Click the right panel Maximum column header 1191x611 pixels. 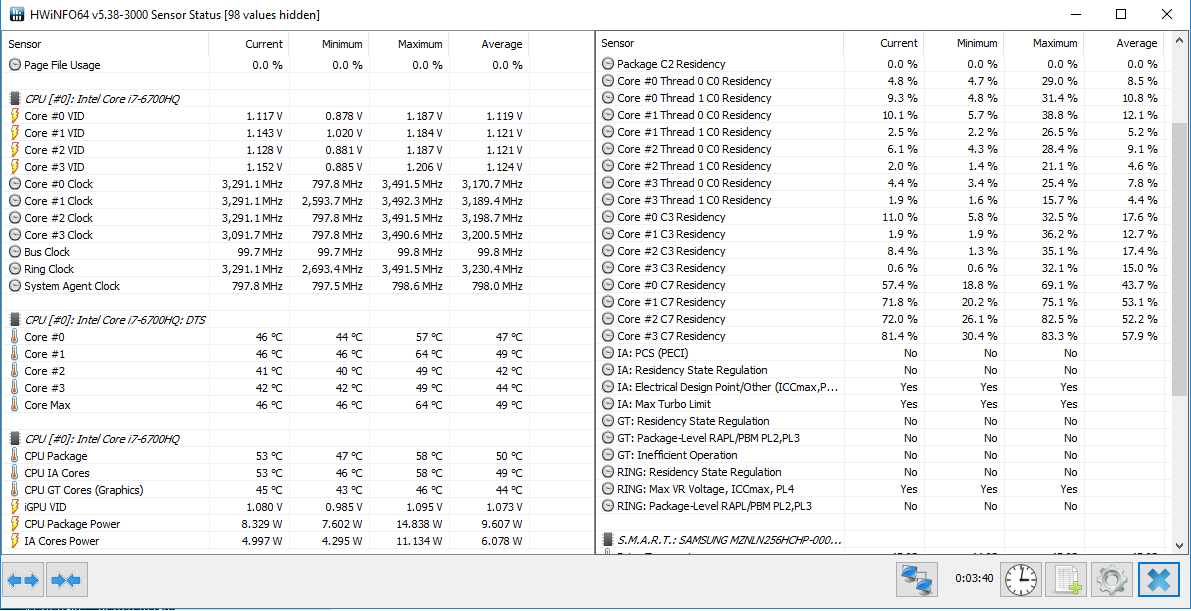(x=1043, y=43)
